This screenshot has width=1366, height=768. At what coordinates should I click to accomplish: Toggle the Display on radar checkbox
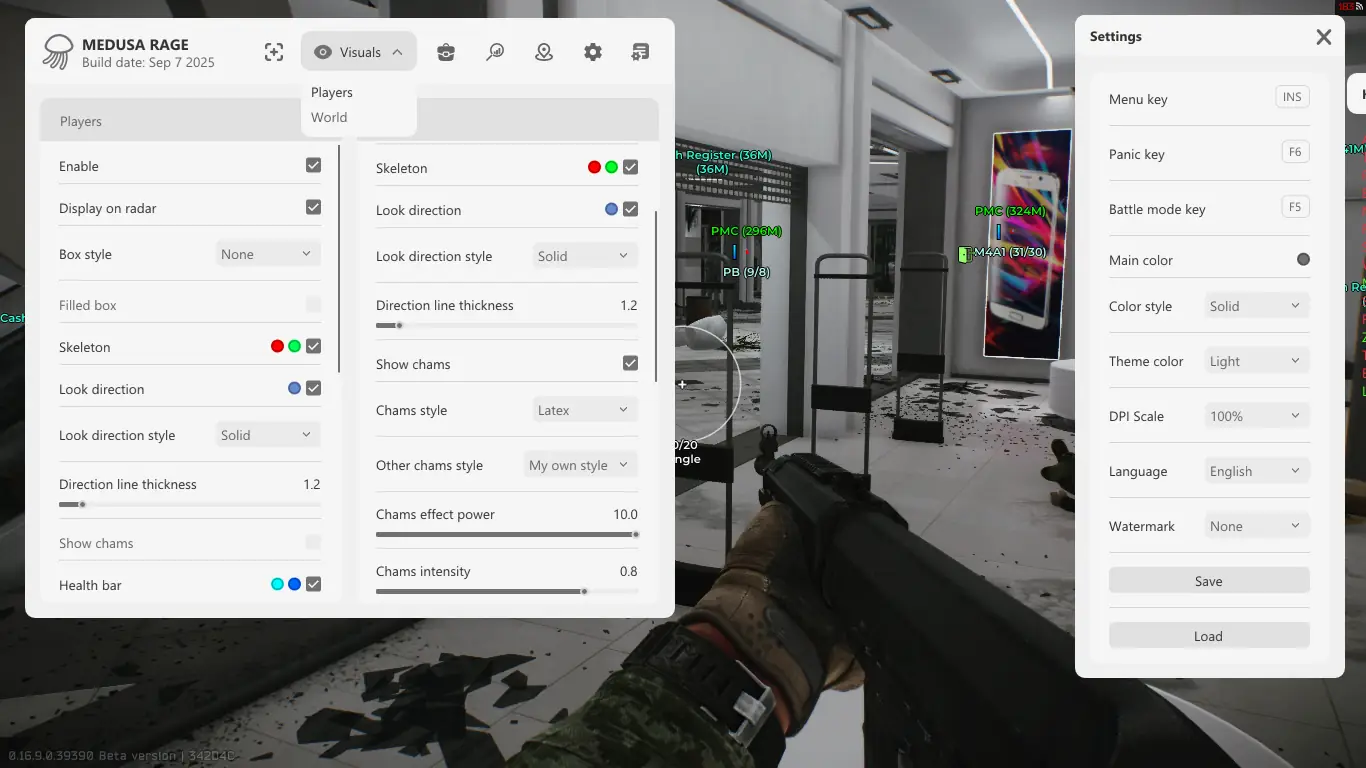click(314, 207)
